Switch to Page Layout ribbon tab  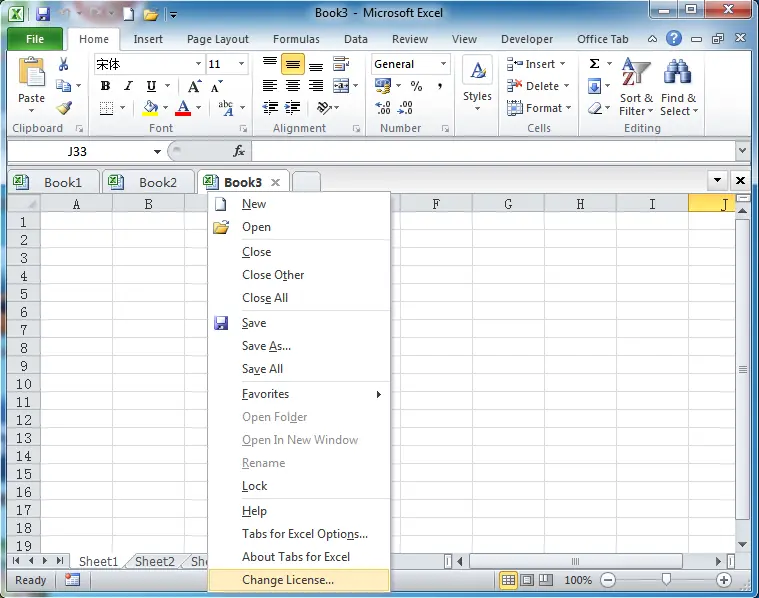[218, 39]
